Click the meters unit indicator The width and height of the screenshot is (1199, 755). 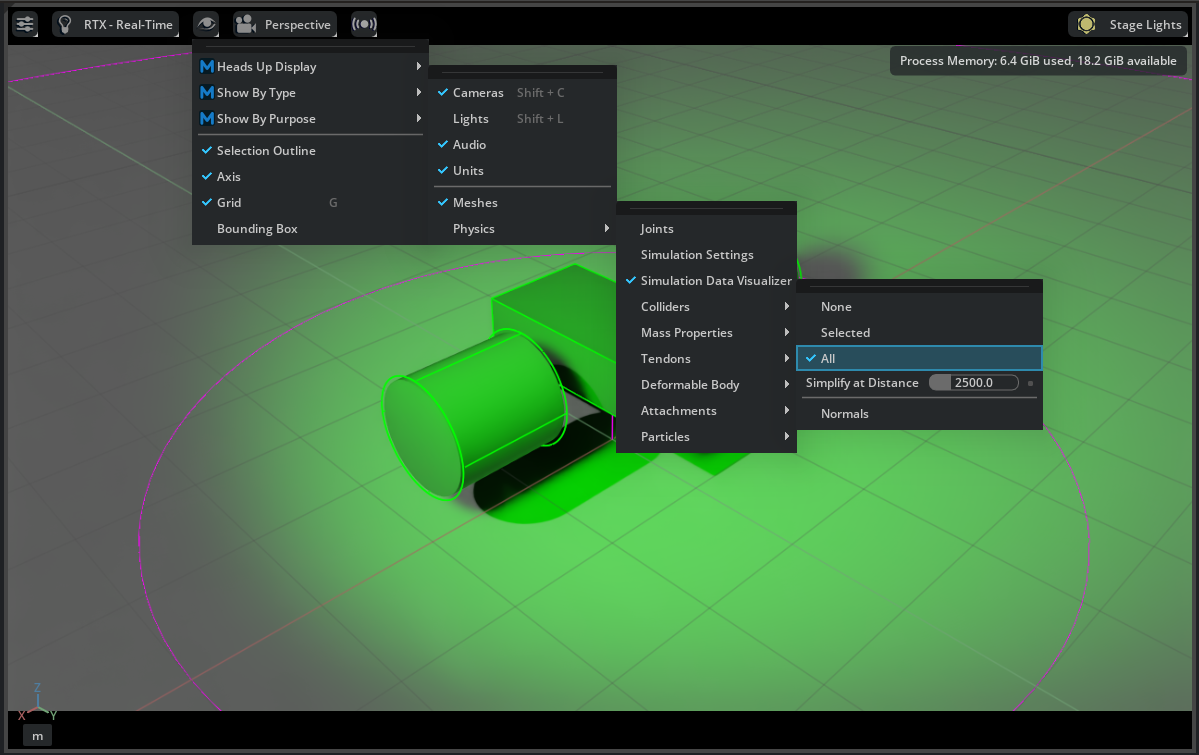tap(37, 735)
